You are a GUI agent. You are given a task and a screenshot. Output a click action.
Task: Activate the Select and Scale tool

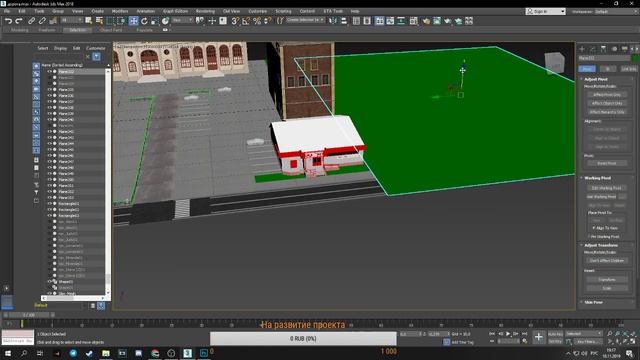click(x=155, y=21)
